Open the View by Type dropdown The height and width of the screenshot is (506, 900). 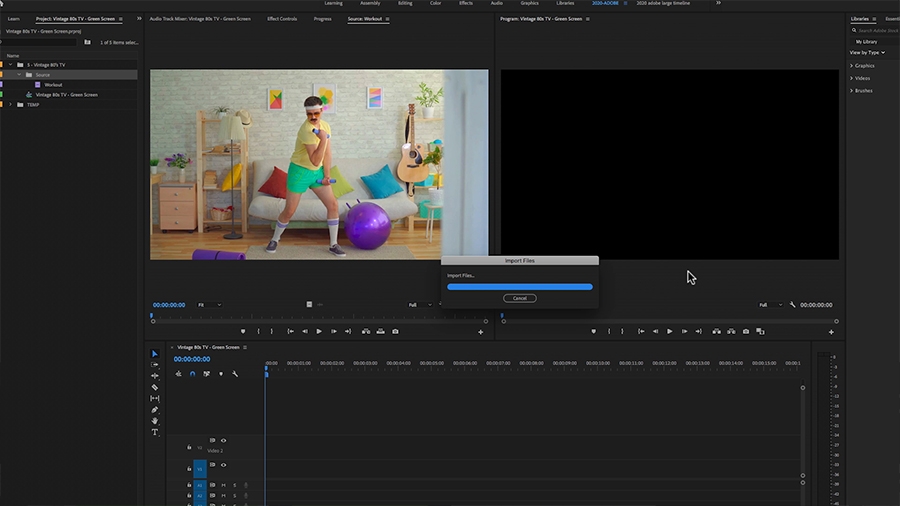click(x=867, y=53)
